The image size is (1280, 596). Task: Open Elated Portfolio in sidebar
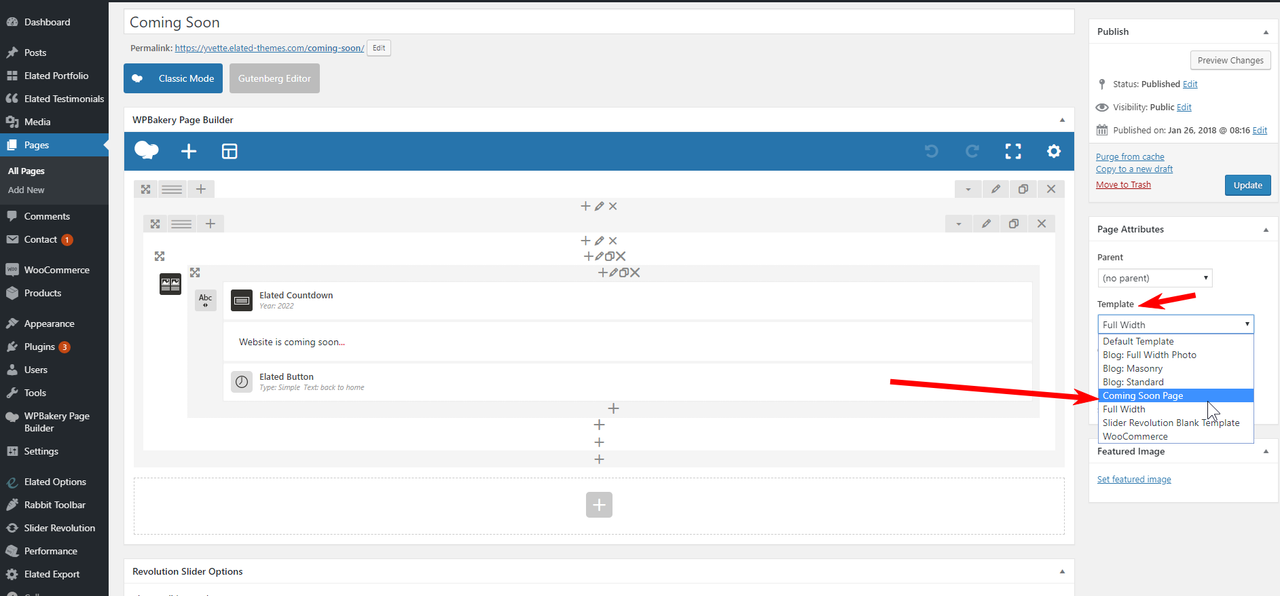click(54, 76)
